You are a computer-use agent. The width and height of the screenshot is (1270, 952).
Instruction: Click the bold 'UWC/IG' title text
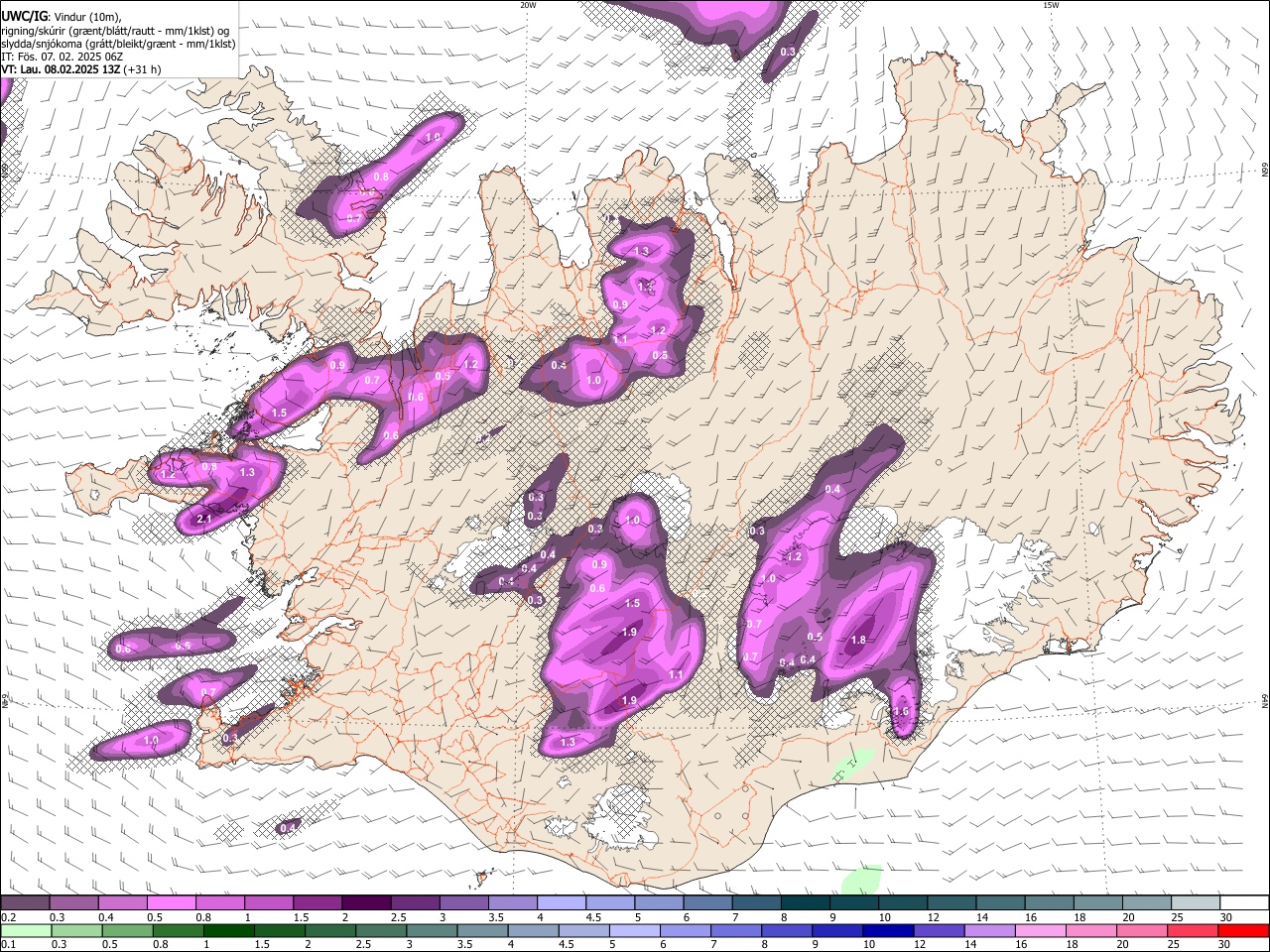click(24, 16)
